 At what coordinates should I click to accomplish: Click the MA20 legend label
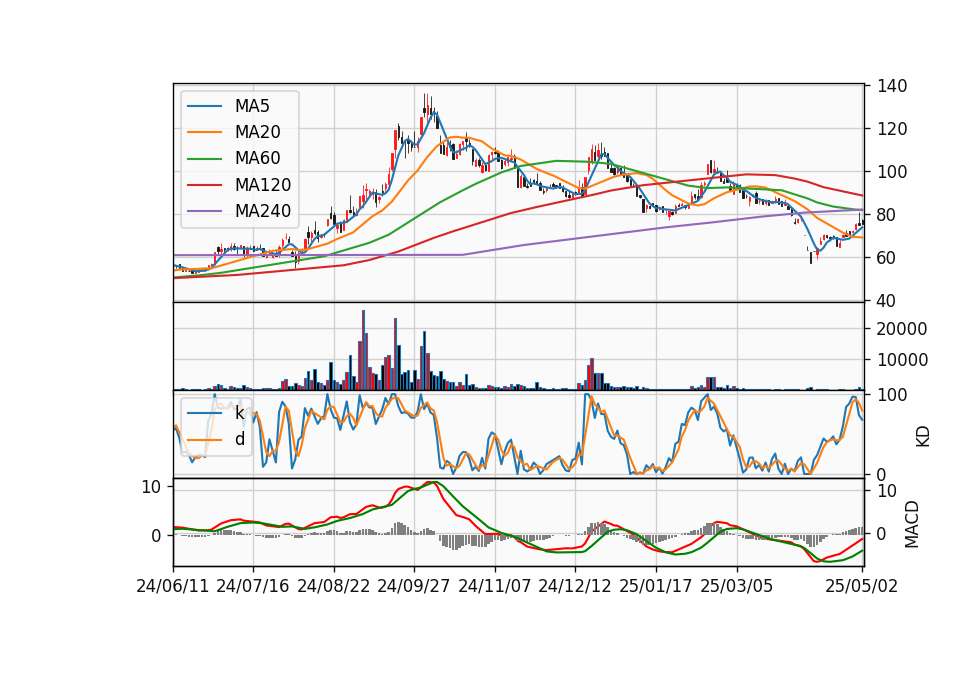[x=257, y=132]
